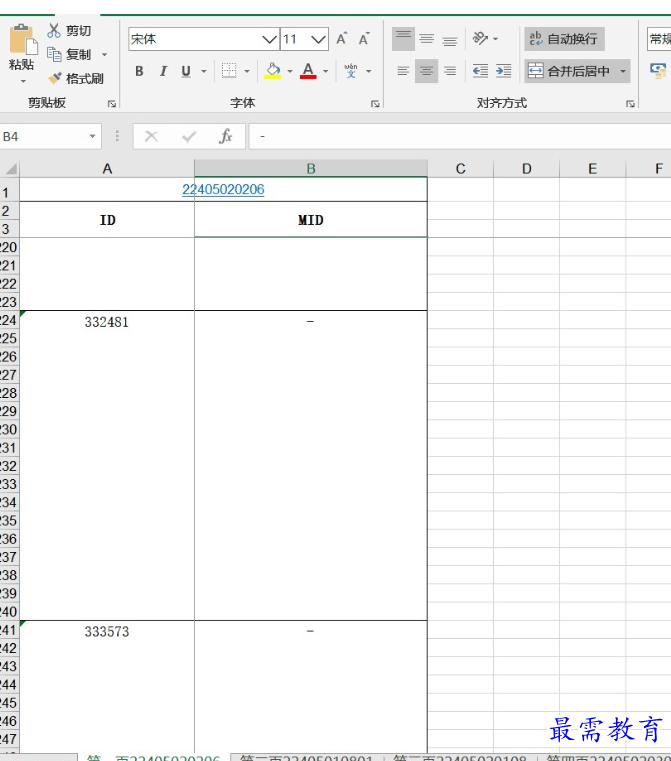The image size is (671, 761).
Task: Click the phonetic guide (wén 文) icon
Action: (351, 71)
